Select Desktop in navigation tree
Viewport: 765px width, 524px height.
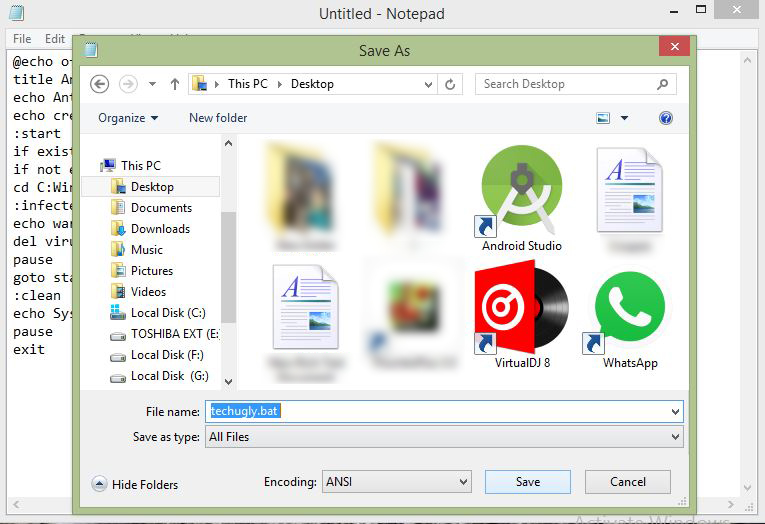151,187
